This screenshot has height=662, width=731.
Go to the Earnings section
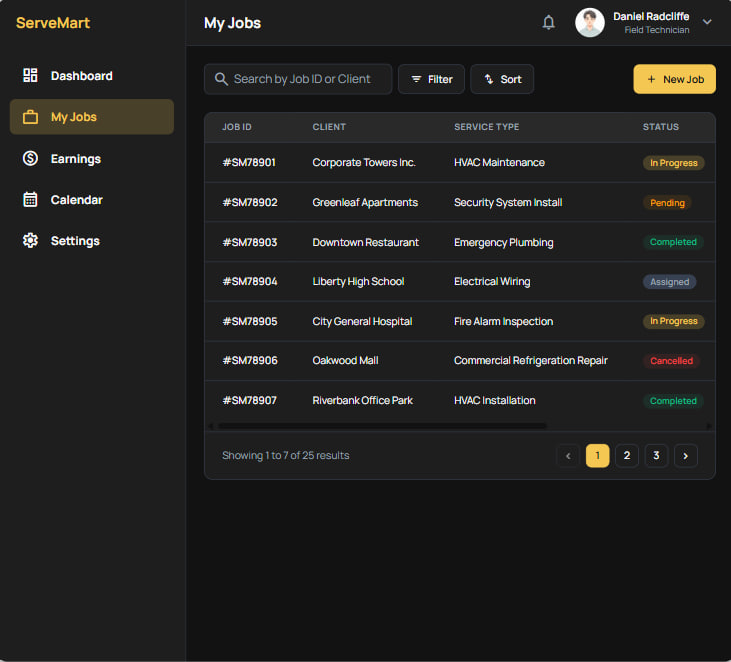[x=92, y=159]
